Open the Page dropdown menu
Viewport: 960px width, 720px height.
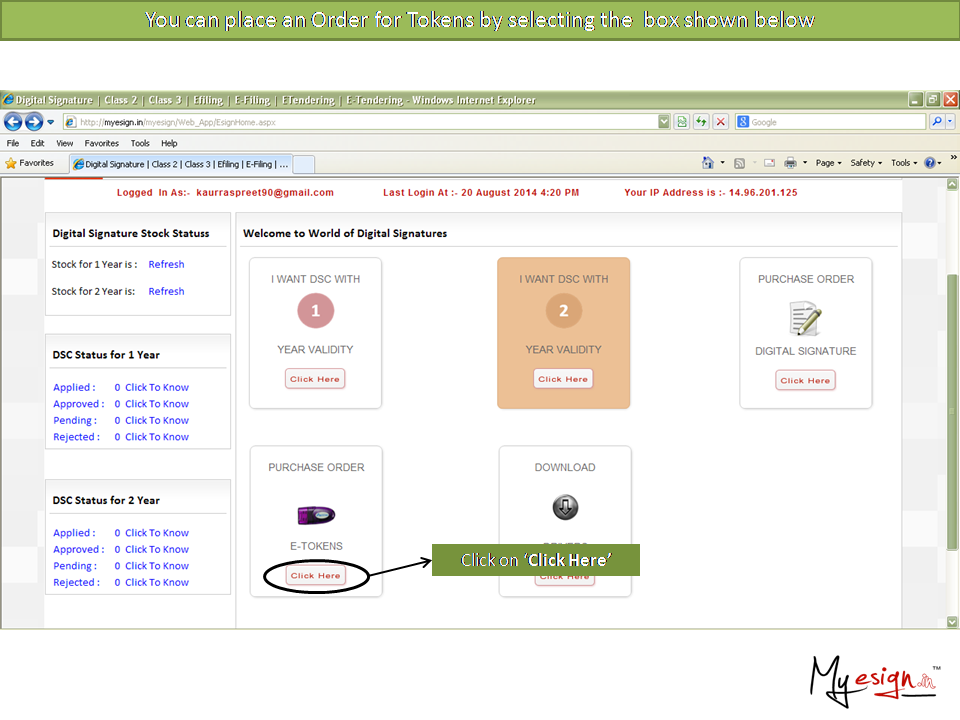828,163
